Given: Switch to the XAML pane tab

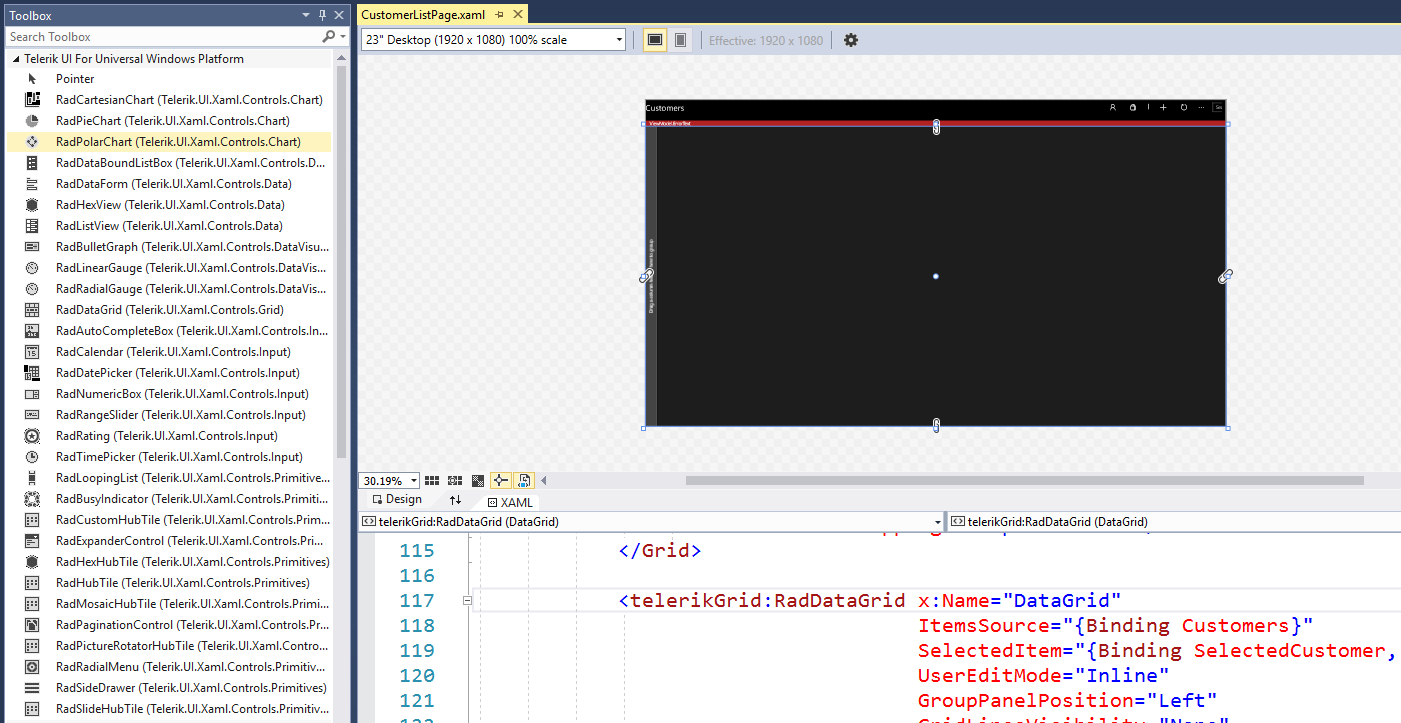Looking at the screenshot, I should tap(511, 502).
